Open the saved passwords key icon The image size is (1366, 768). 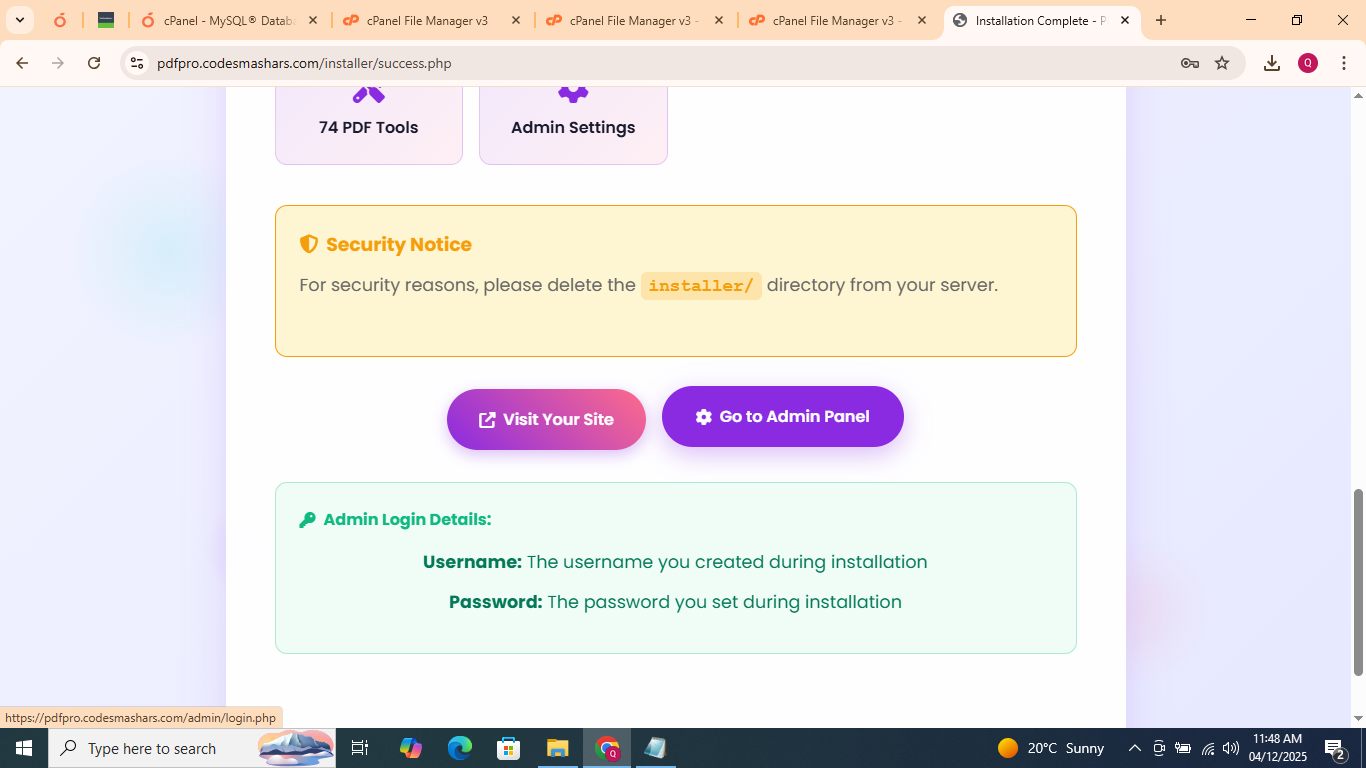tap(1189, 63)
